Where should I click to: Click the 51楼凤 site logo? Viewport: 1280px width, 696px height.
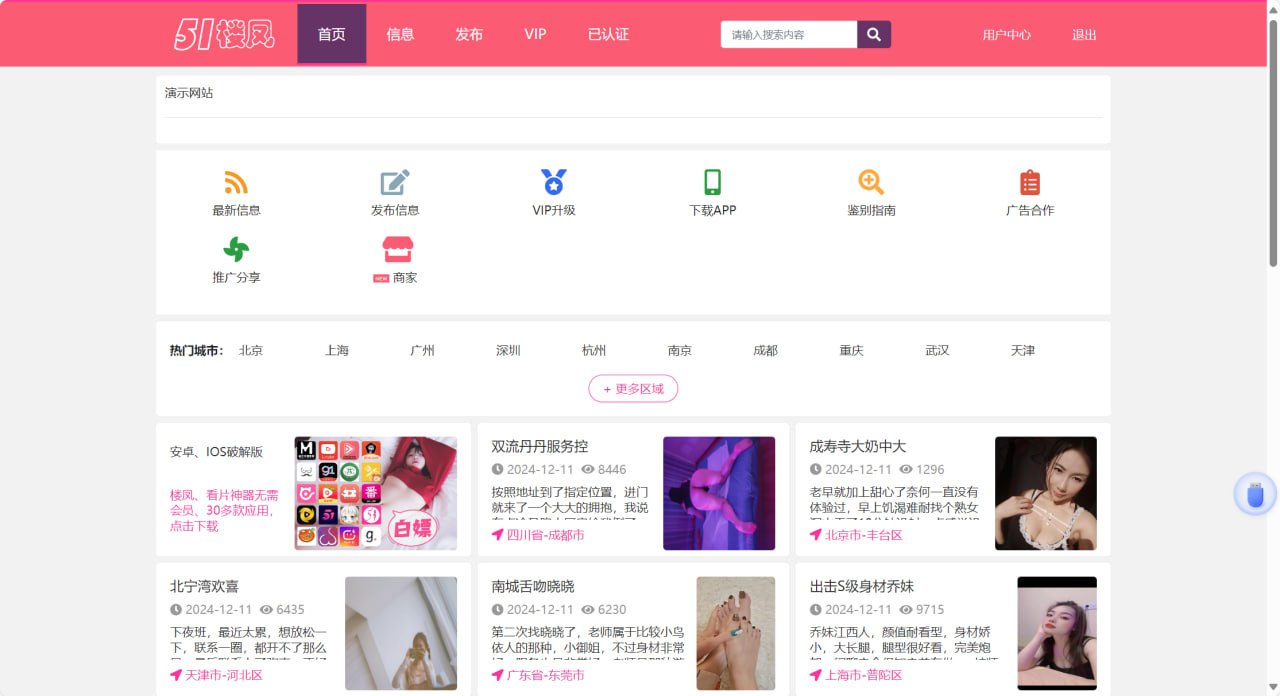[x=224, y=34]
